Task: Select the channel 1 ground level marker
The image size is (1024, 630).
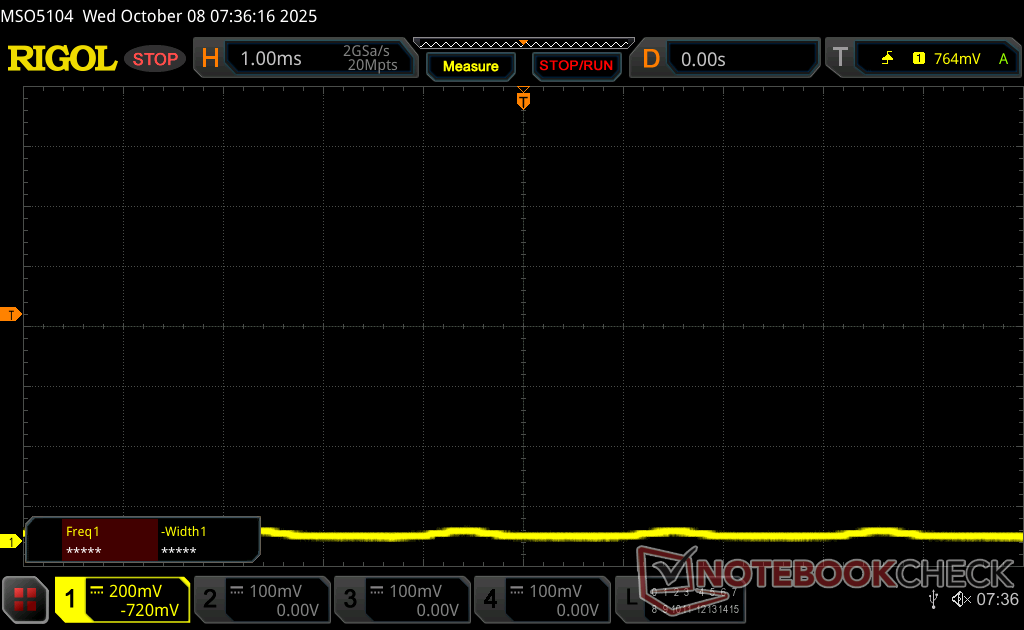Action: [x=11, y=541]
